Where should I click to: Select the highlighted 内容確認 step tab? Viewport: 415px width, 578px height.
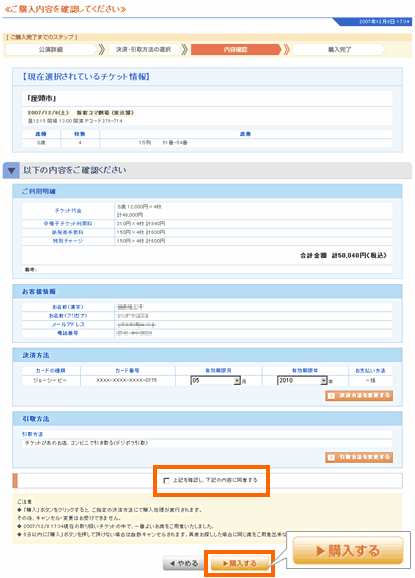[x=236, y=49]
